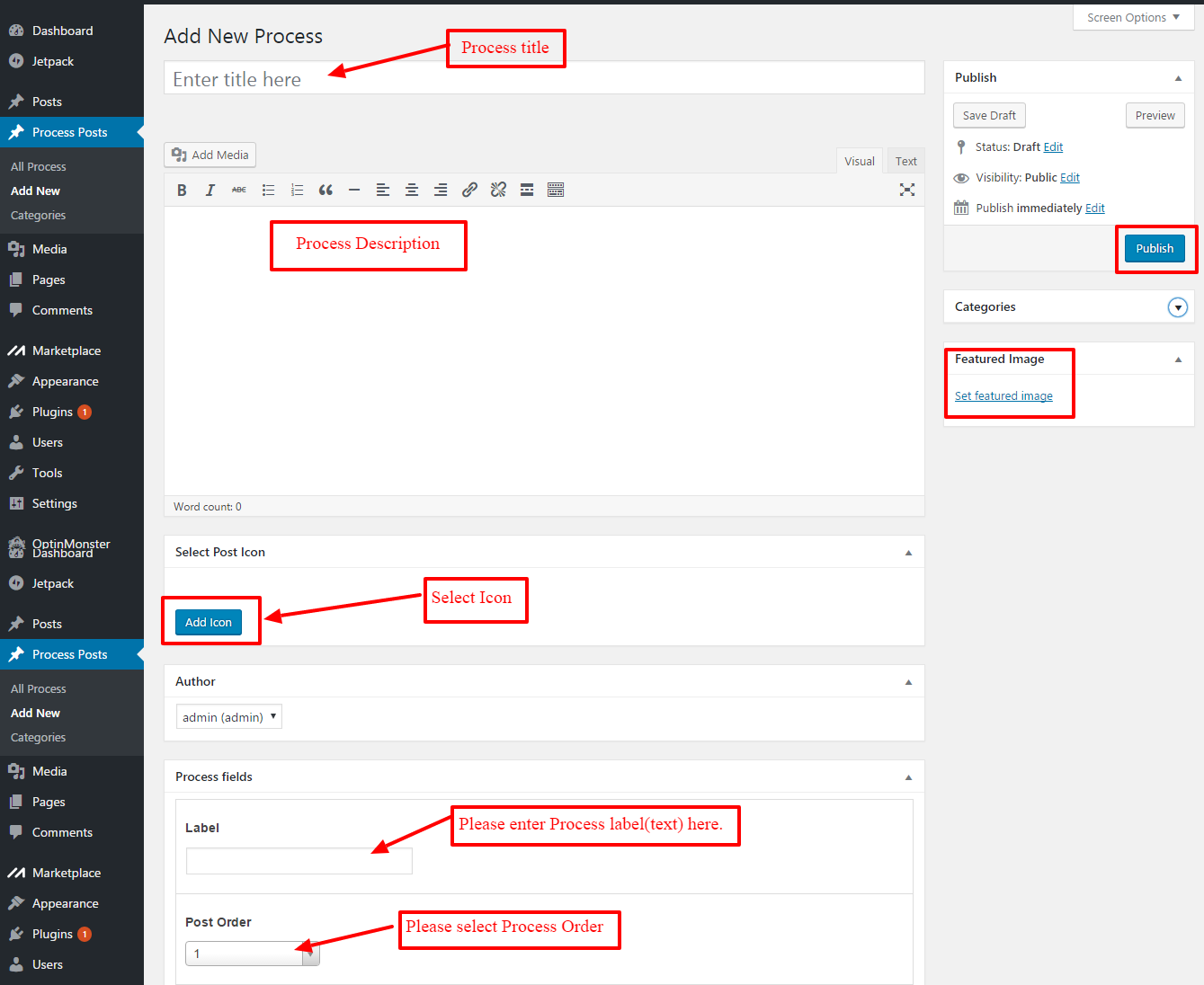The height and width of the screenshot is (985, 1204).
Task: Click the blue Publish button
Action: (x=1155, y=248)
